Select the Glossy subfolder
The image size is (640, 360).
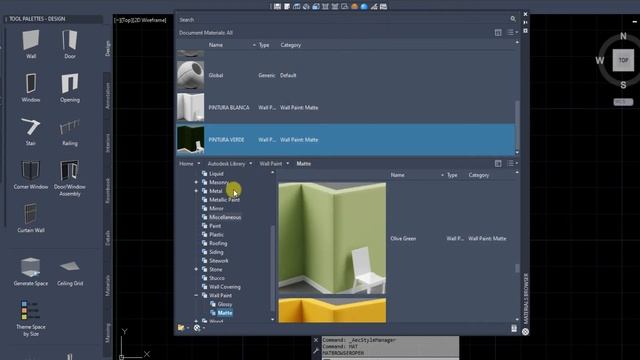[224, 304]
